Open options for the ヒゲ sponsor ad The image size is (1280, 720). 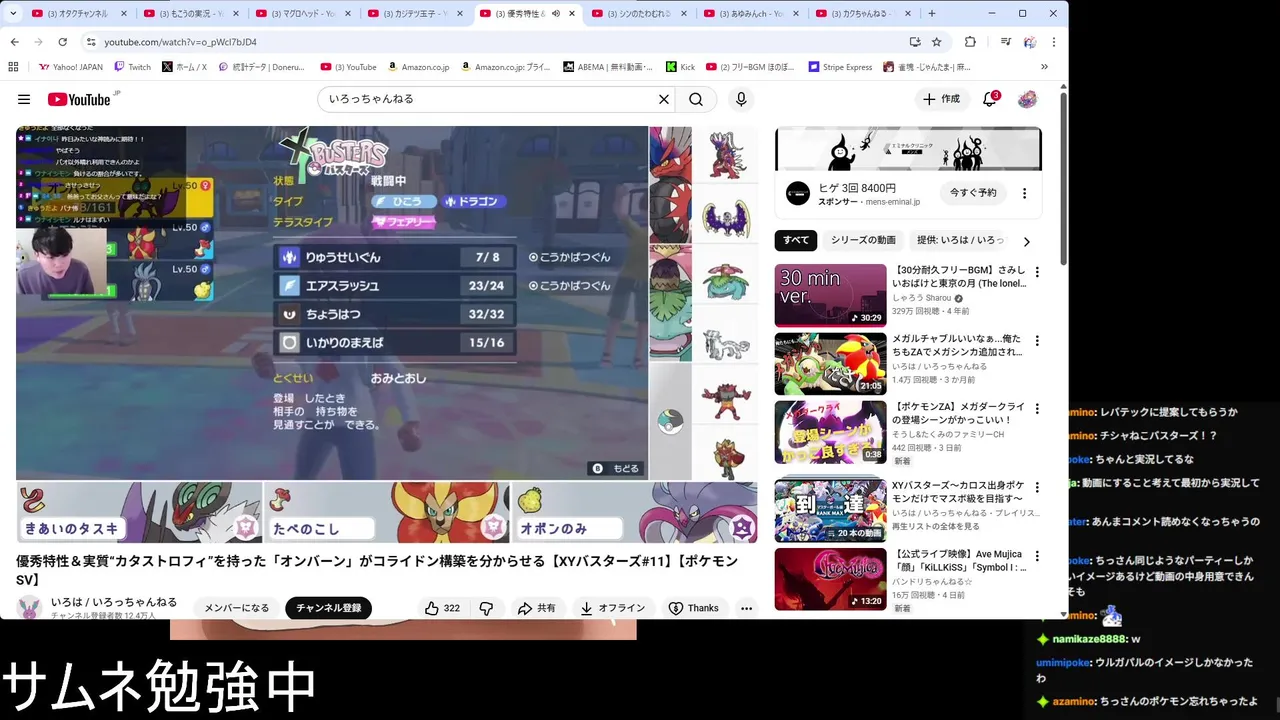click(1024, 193)
